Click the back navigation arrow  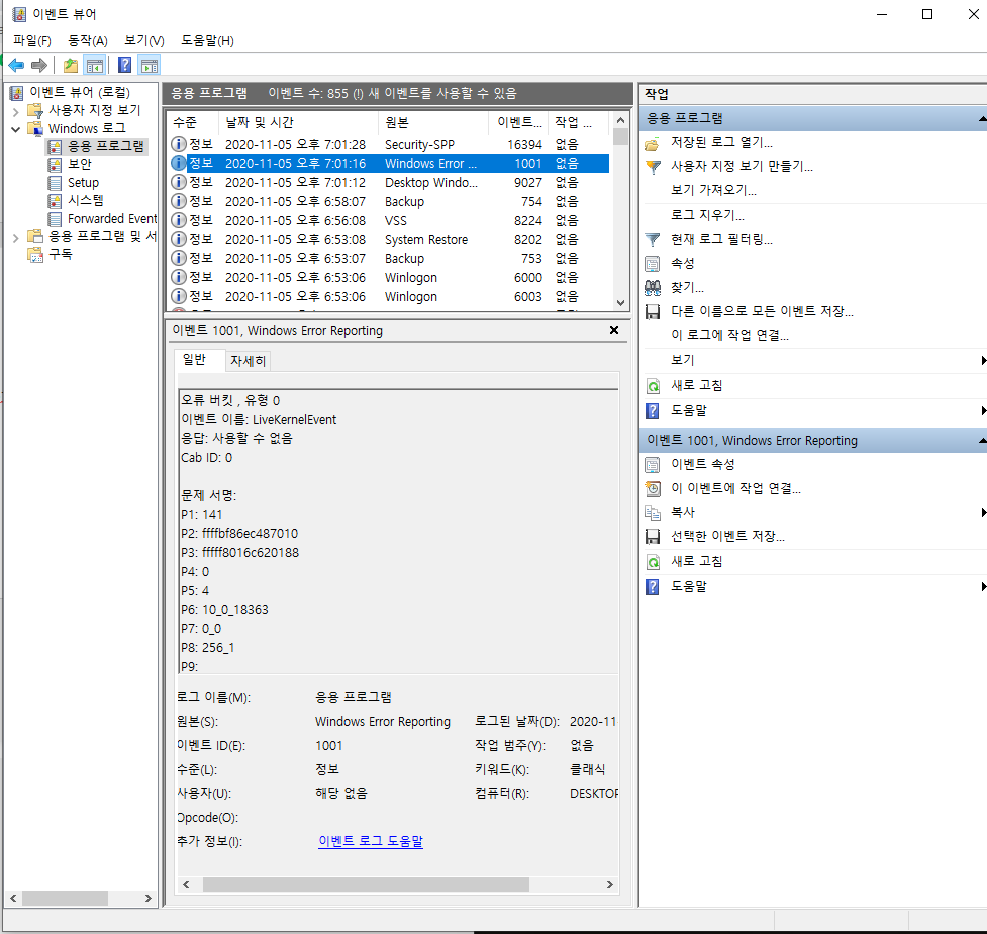[17, 65]
